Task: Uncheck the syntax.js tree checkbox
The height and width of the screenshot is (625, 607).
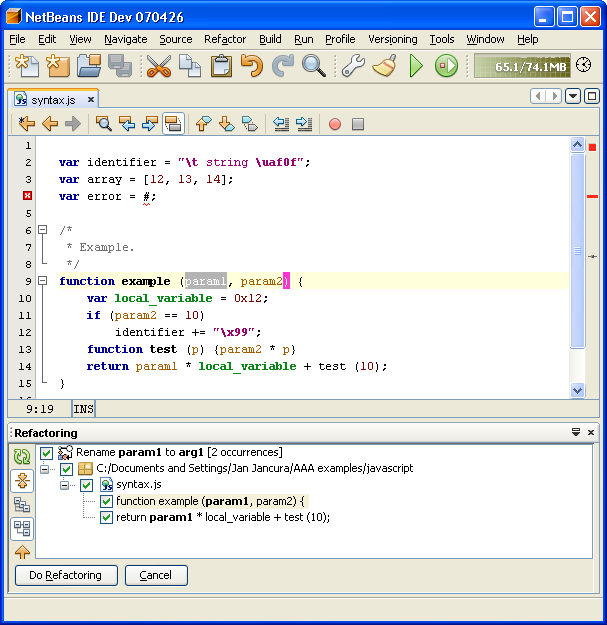Action: [86, 485]
